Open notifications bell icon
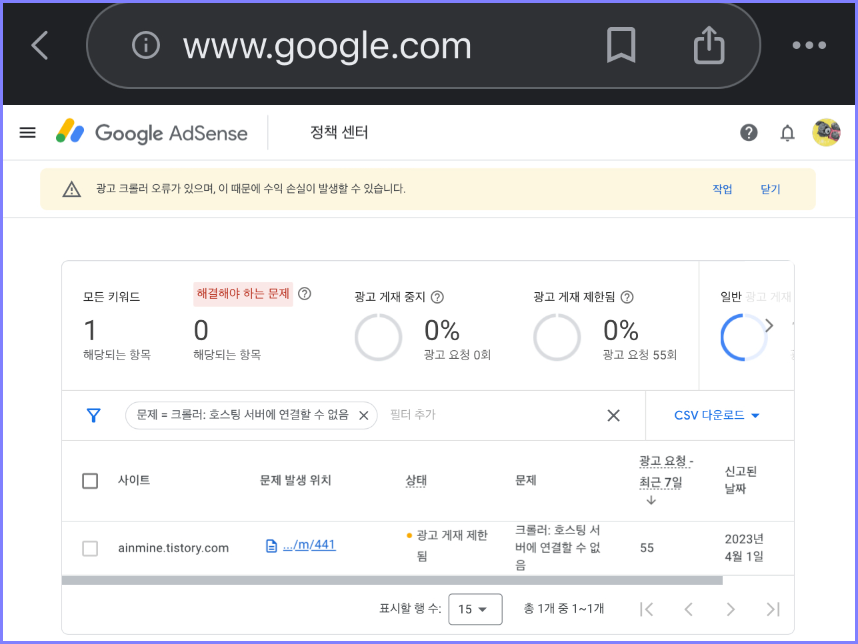This screenshot has width=858, height=644. (787, 133)
